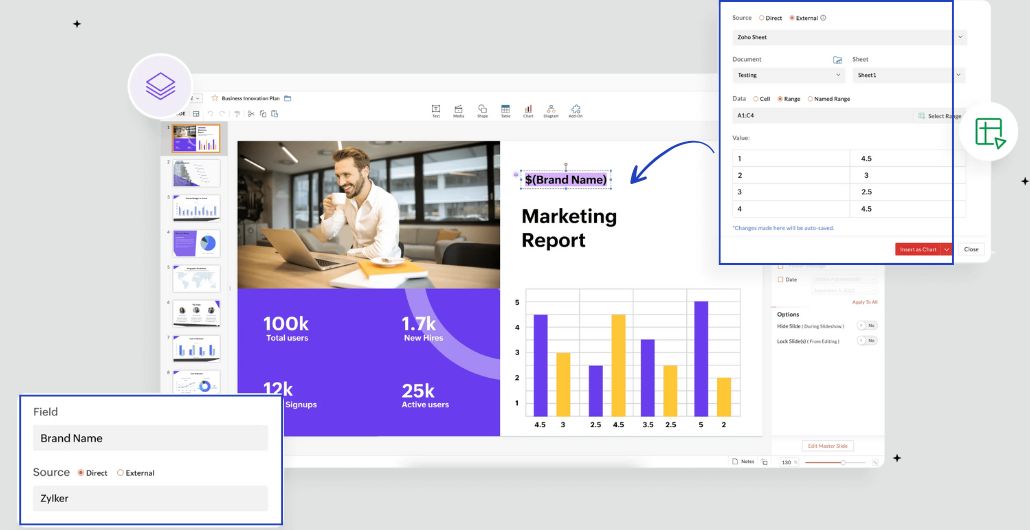Image resolution: width=1030 pixels, height=530 pixels.
Task: Click the Diagram tool icon
Action: 551,109
